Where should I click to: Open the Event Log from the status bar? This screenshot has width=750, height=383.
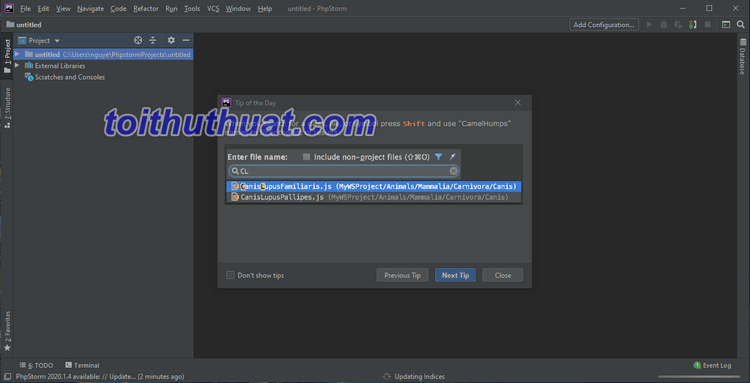click(712, 365)
